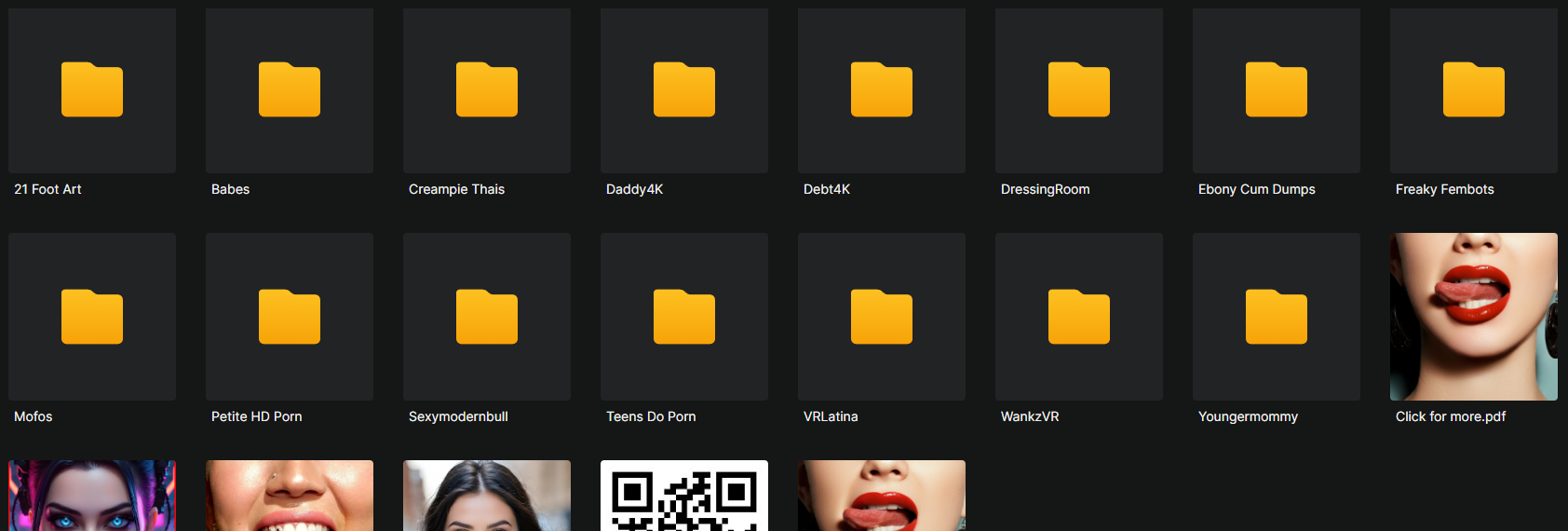Screen dimensions: 1568x531
Task: Open the 21 Foot Art folder icon
Action: click(92, 89)
